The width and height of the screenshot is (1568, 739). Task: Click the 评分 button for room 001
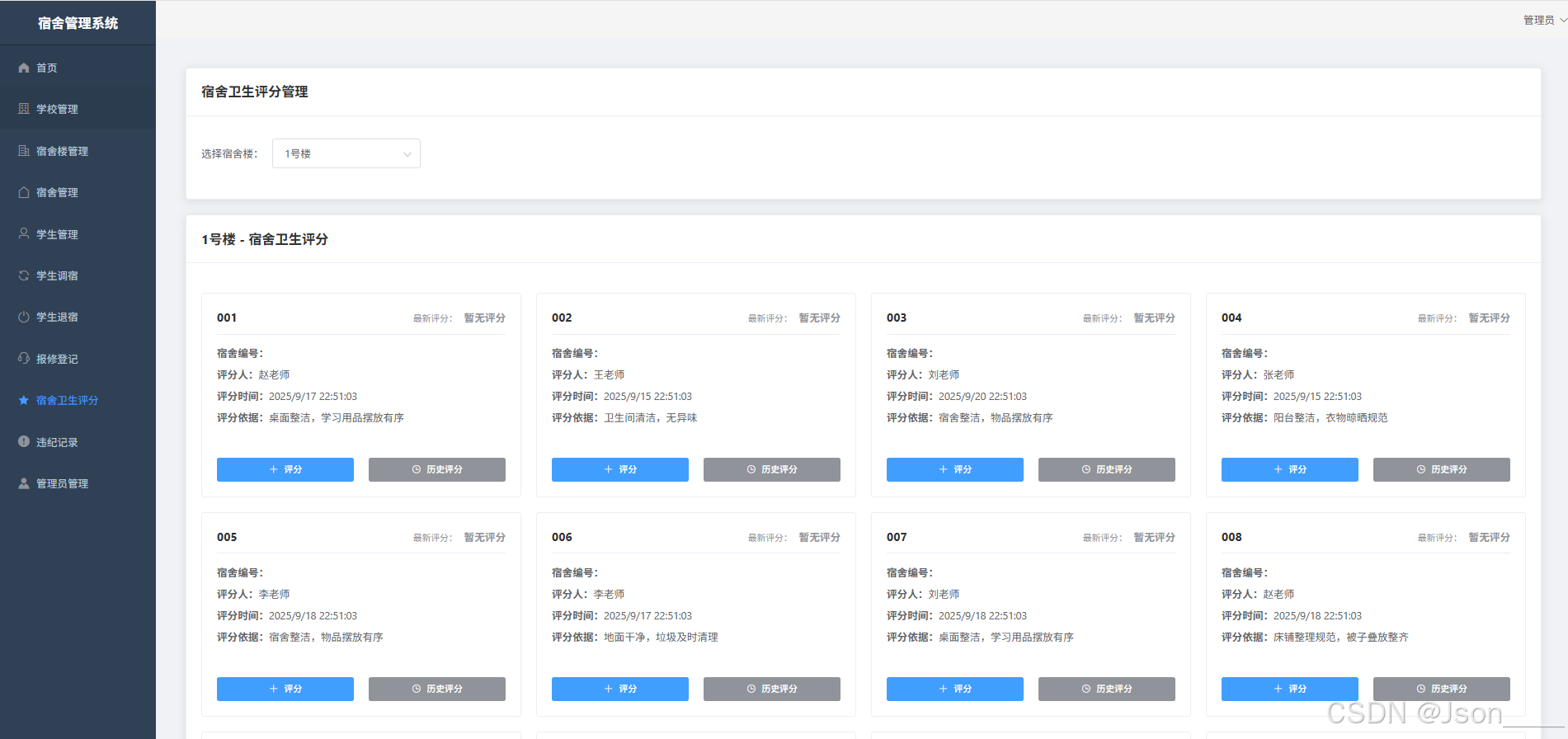(285, 469)
